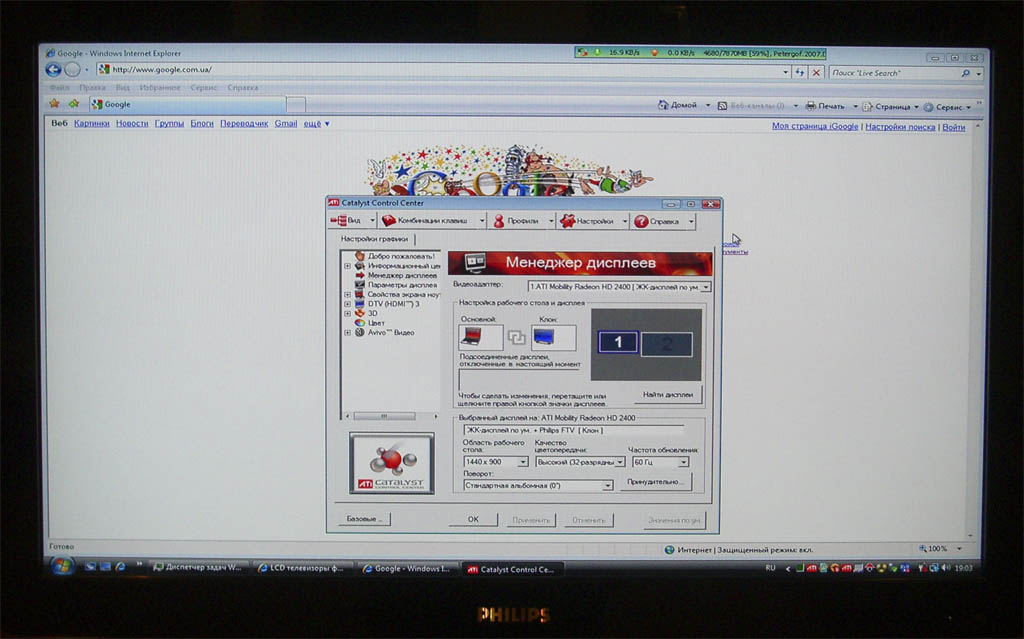Expand the Информационный центр tree node

point(347,266)
